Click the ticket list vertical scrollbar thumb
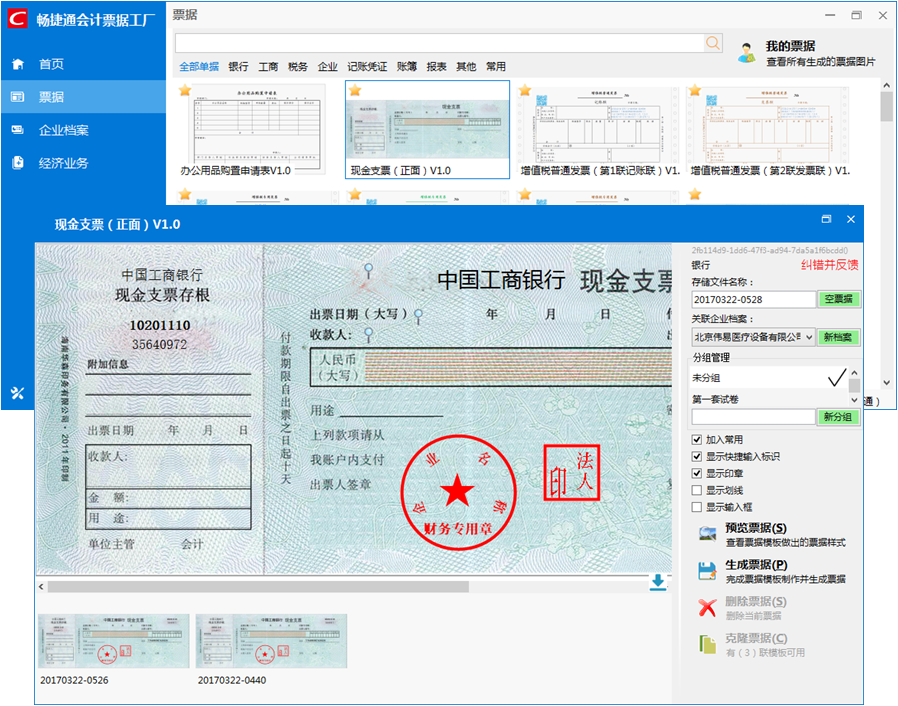Viewport: 898px width, 706px height. pos(887,107)
